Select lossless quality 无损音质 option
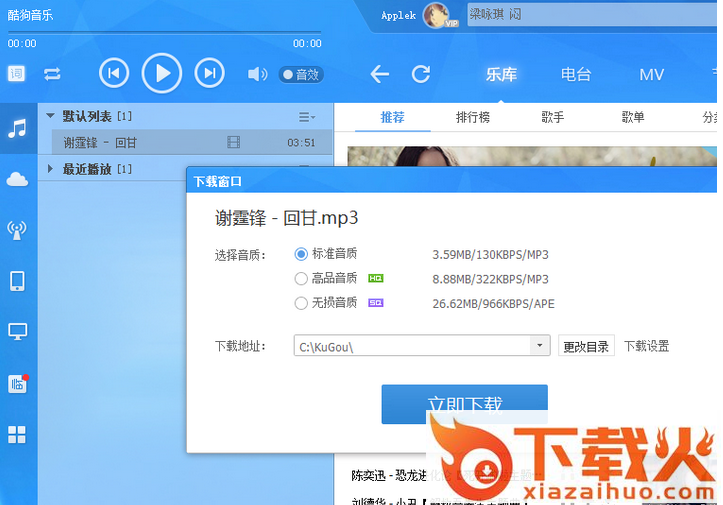Image resolution: width=723 pixels, height=505 pixels. point(302,303)
